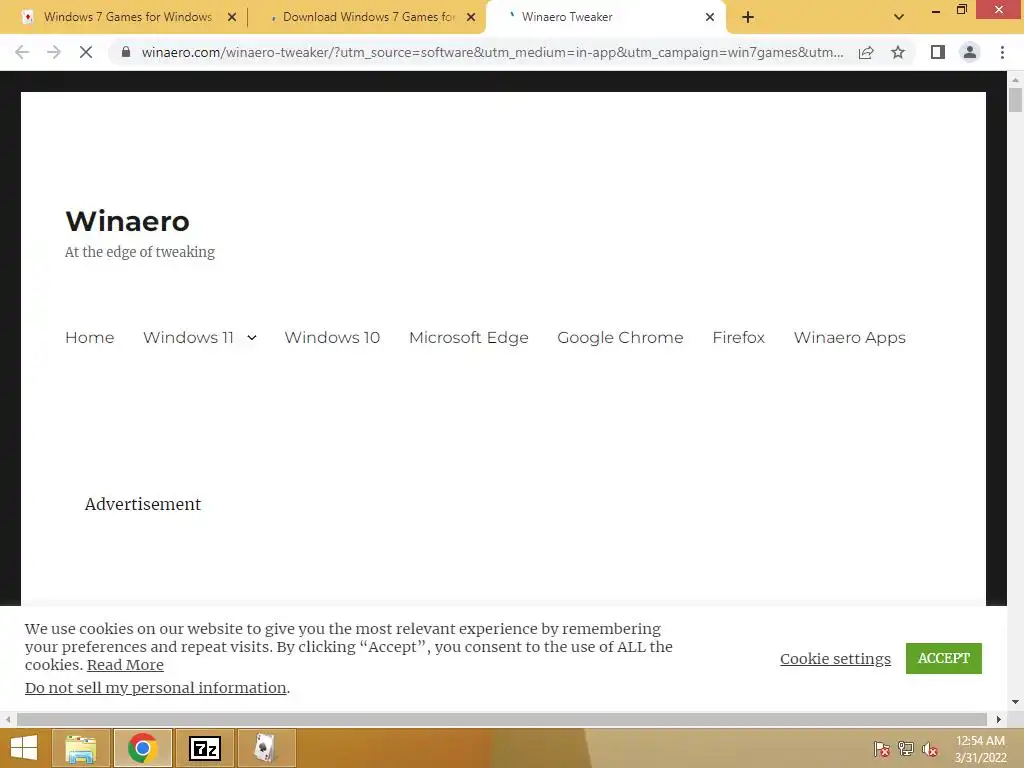Screen dimensions: 1024x768
Task: Open the Windows 10 menu item
Action: (332, 338)
